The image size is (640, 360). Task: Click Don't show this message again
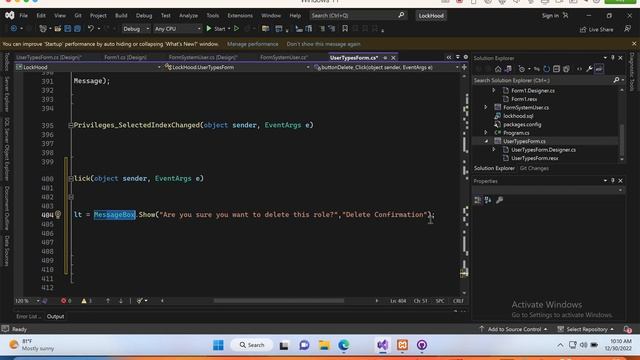pyautogui.click(x=323, y=44)
